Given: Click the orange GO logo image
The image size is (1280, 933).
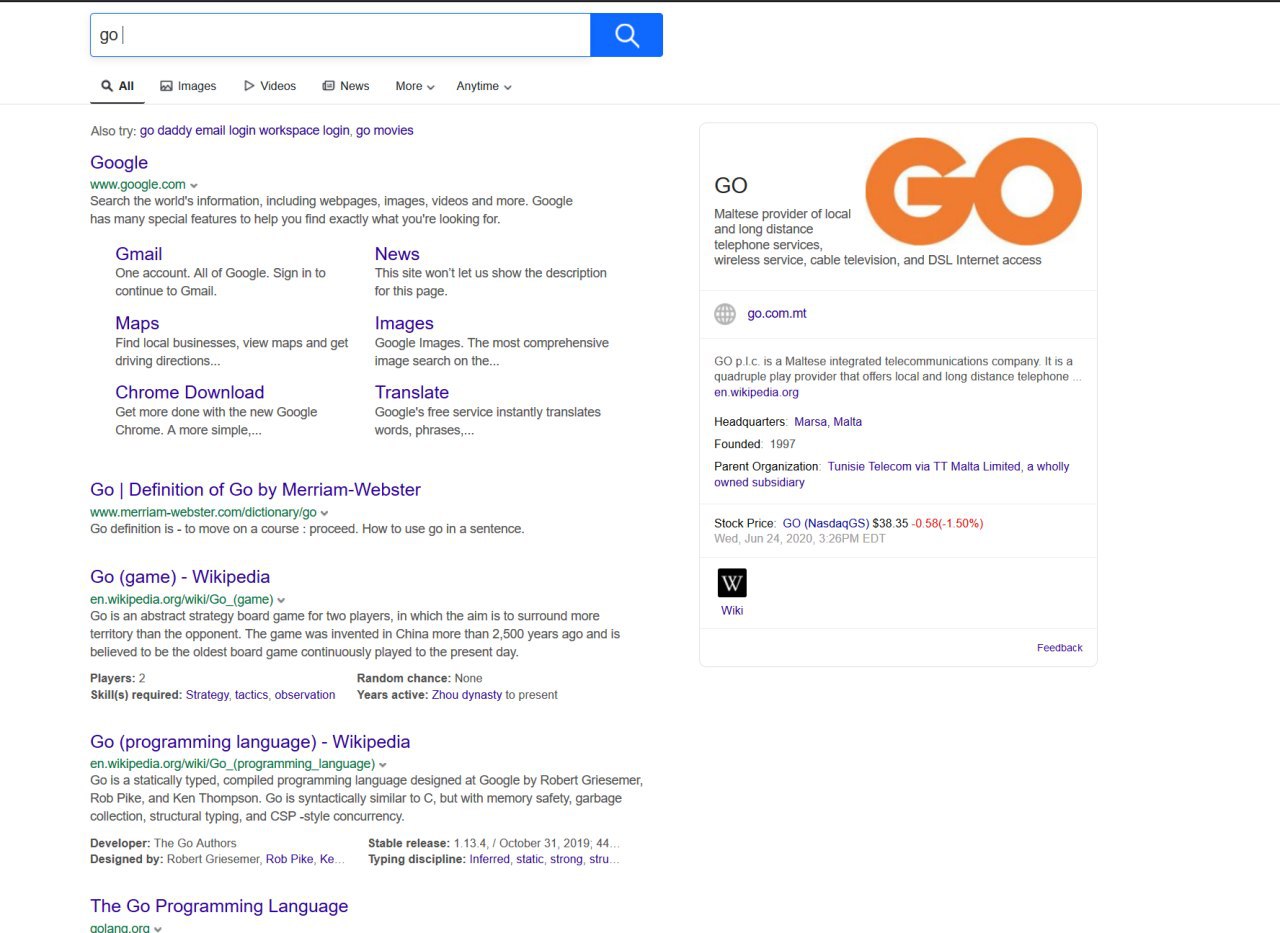Looking at the screenshot, I should (x=973, y=191).
